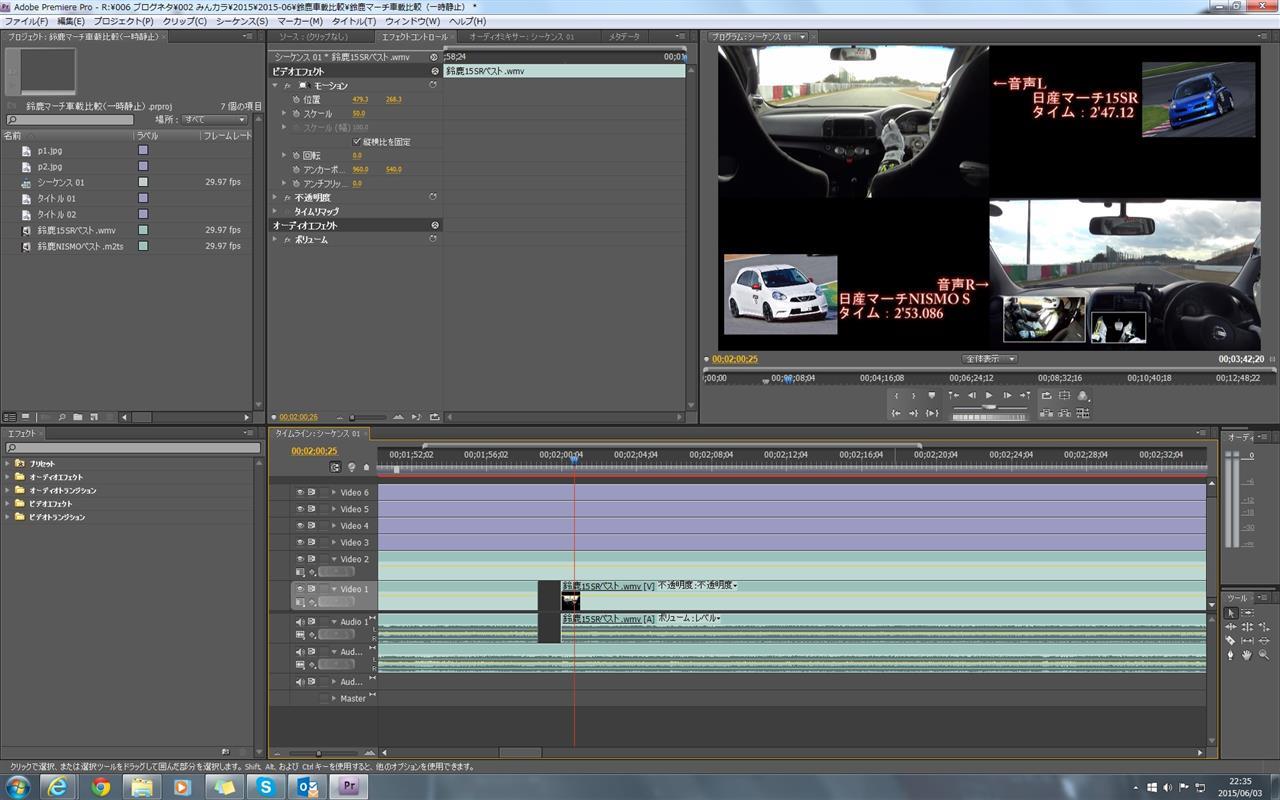
Task: Open the 全体表示 zoom level dropdown
Action: pos(990,359)
